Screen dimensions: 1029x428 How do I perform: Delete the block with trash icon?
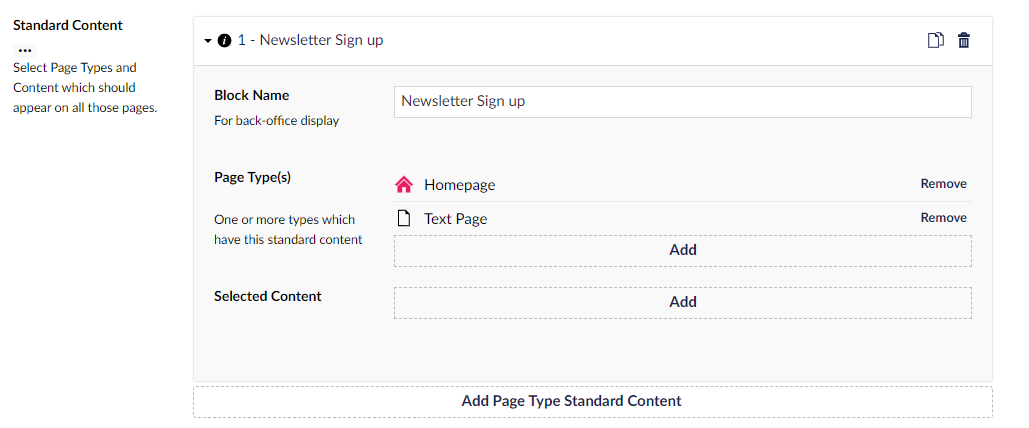pos(963,40)
